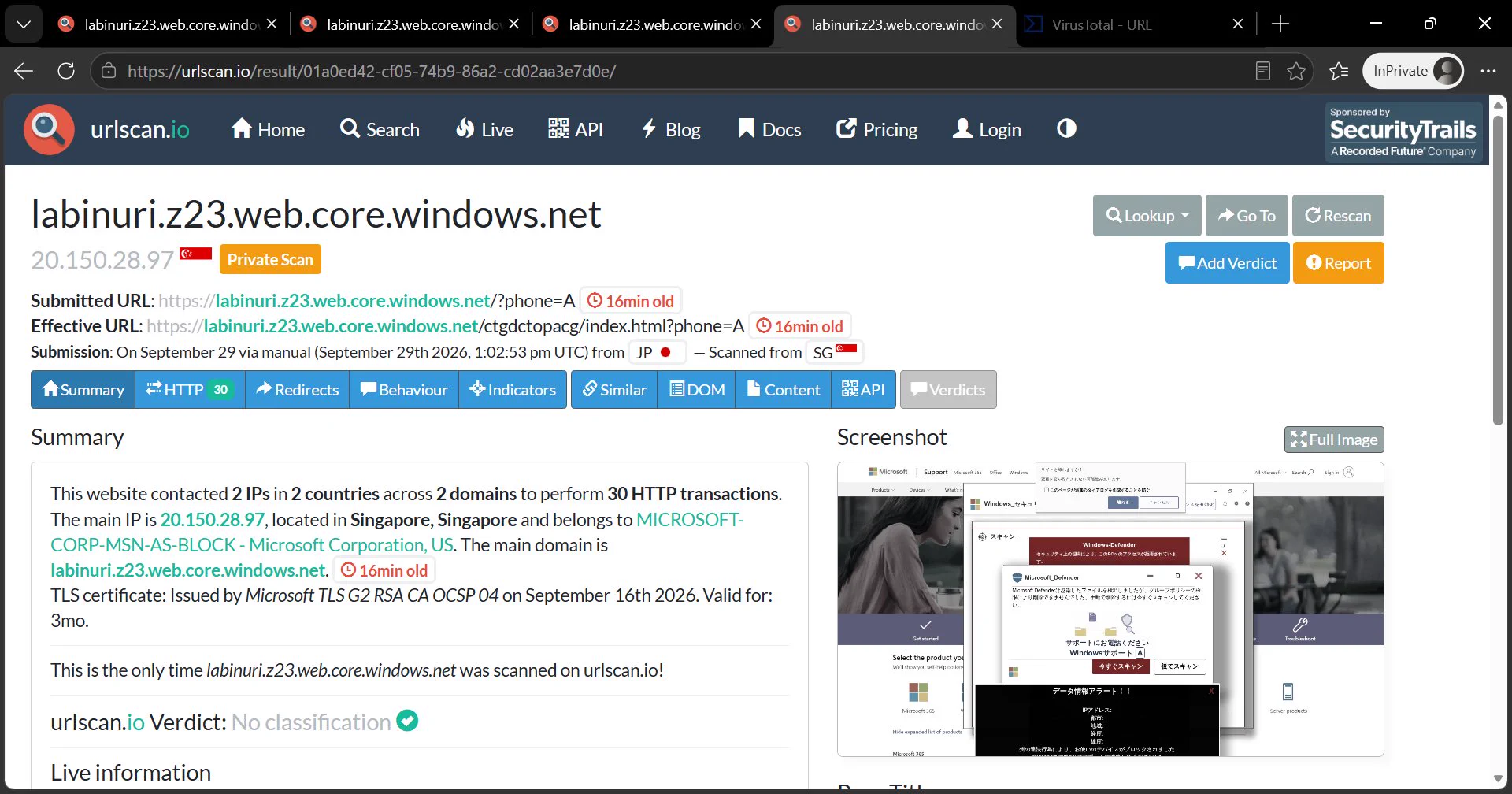Select the Summary tab
Screen dimensions: 1512x794
(83, 390)
